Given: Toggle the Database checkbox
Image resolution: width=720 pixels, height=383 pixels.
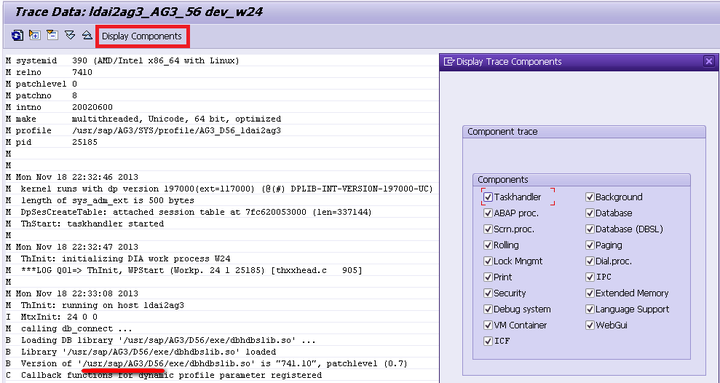Looking at the screenshot, I should [590, 214].
